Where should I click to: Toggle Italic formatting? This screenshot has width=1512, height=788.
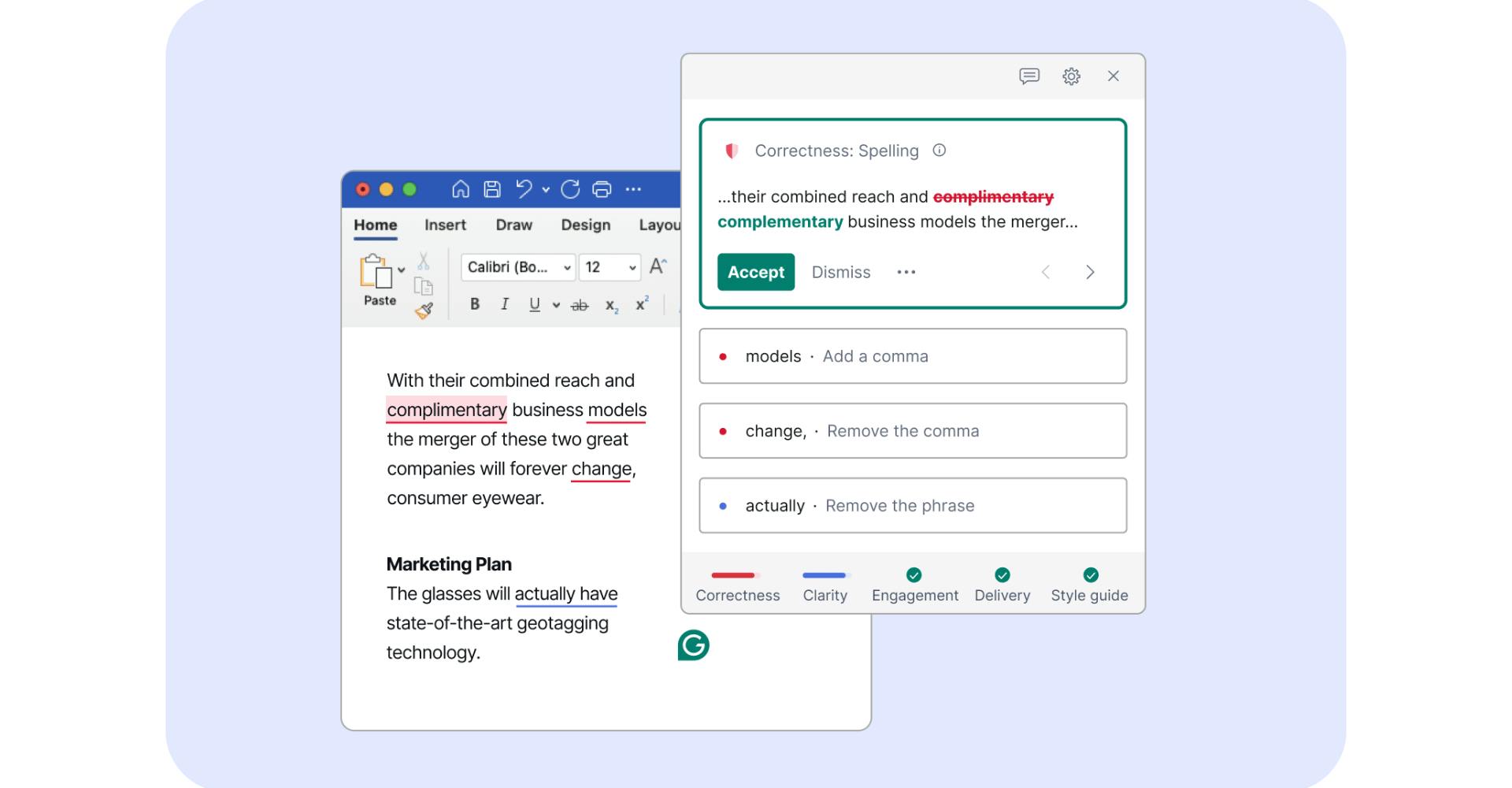[504, 304]
